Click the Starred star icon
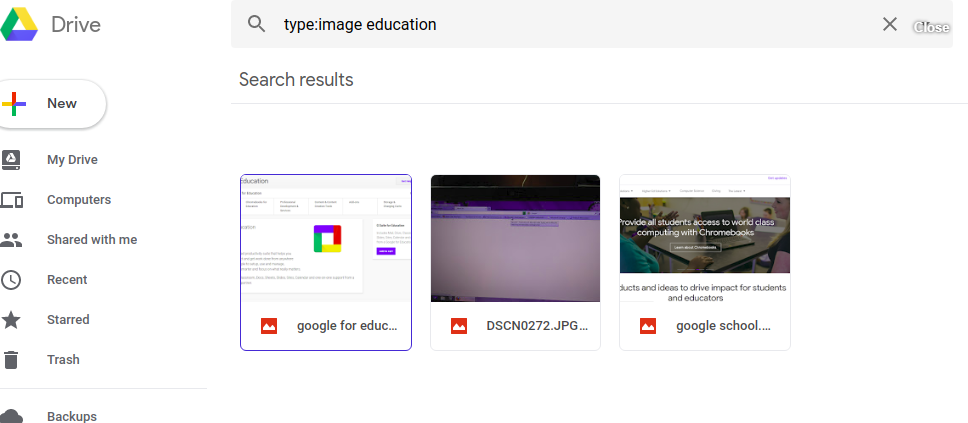Screen dimensions: 968x423 pos(12,320)
